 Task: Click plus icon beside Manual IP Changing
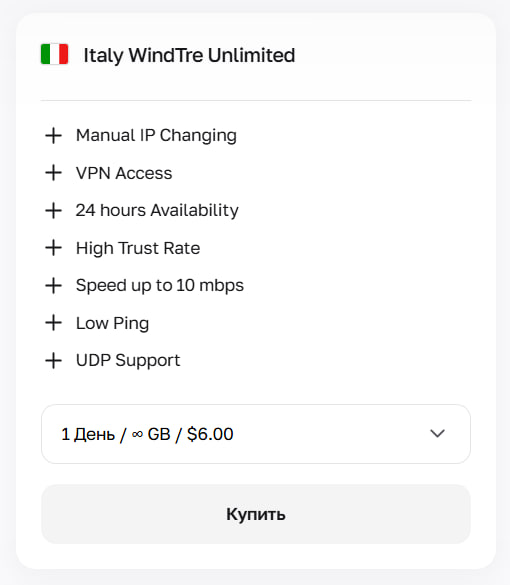pyautogui.click(x=53, y=135)
